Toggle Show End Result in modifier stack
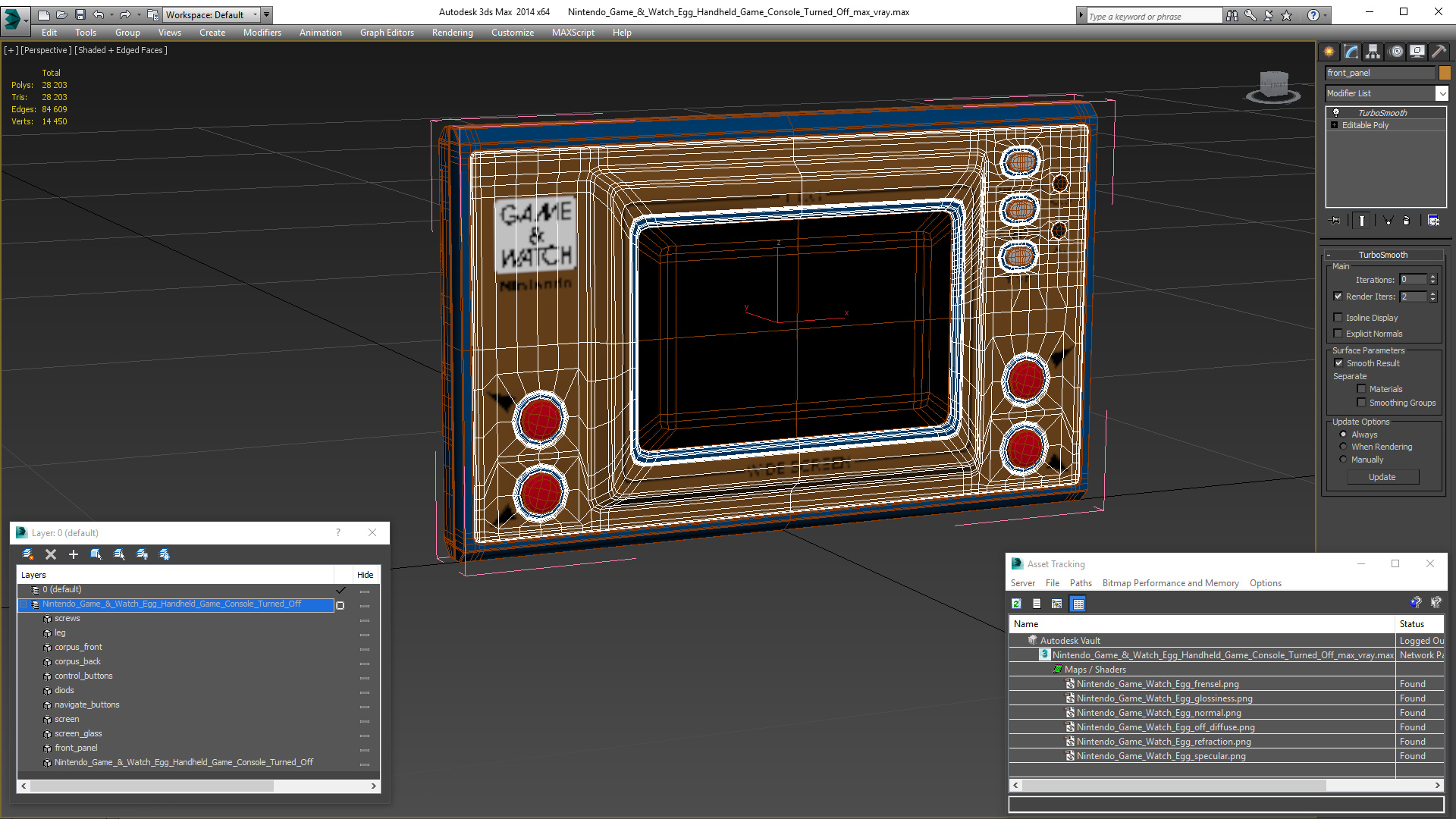Screen dimensions: 1456x819 [1362, 221]
